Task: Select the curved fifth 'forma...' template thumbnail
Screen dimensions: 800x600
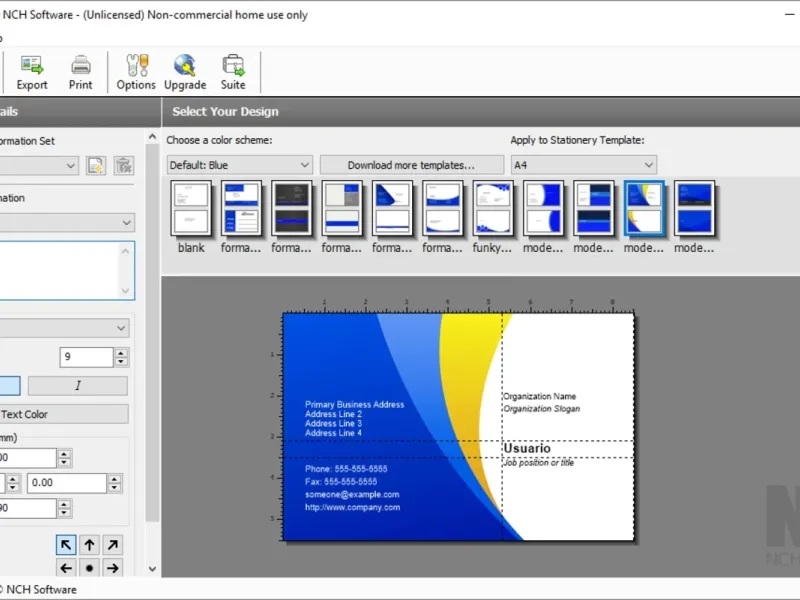Action: 442,208
